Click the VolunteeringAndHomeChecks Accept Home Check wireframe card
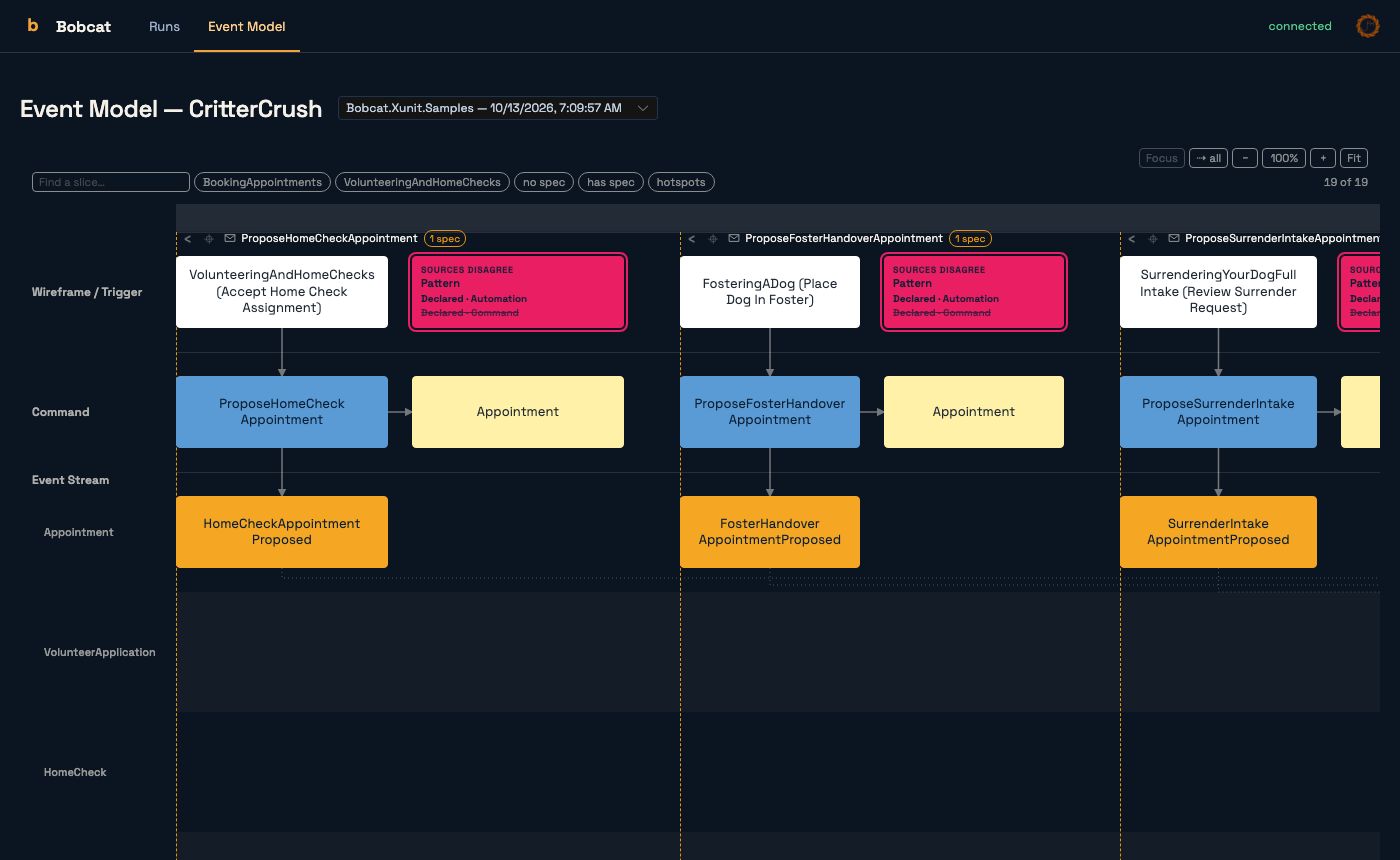Viewport: 1400px width, 860px height. pos(282,292)
